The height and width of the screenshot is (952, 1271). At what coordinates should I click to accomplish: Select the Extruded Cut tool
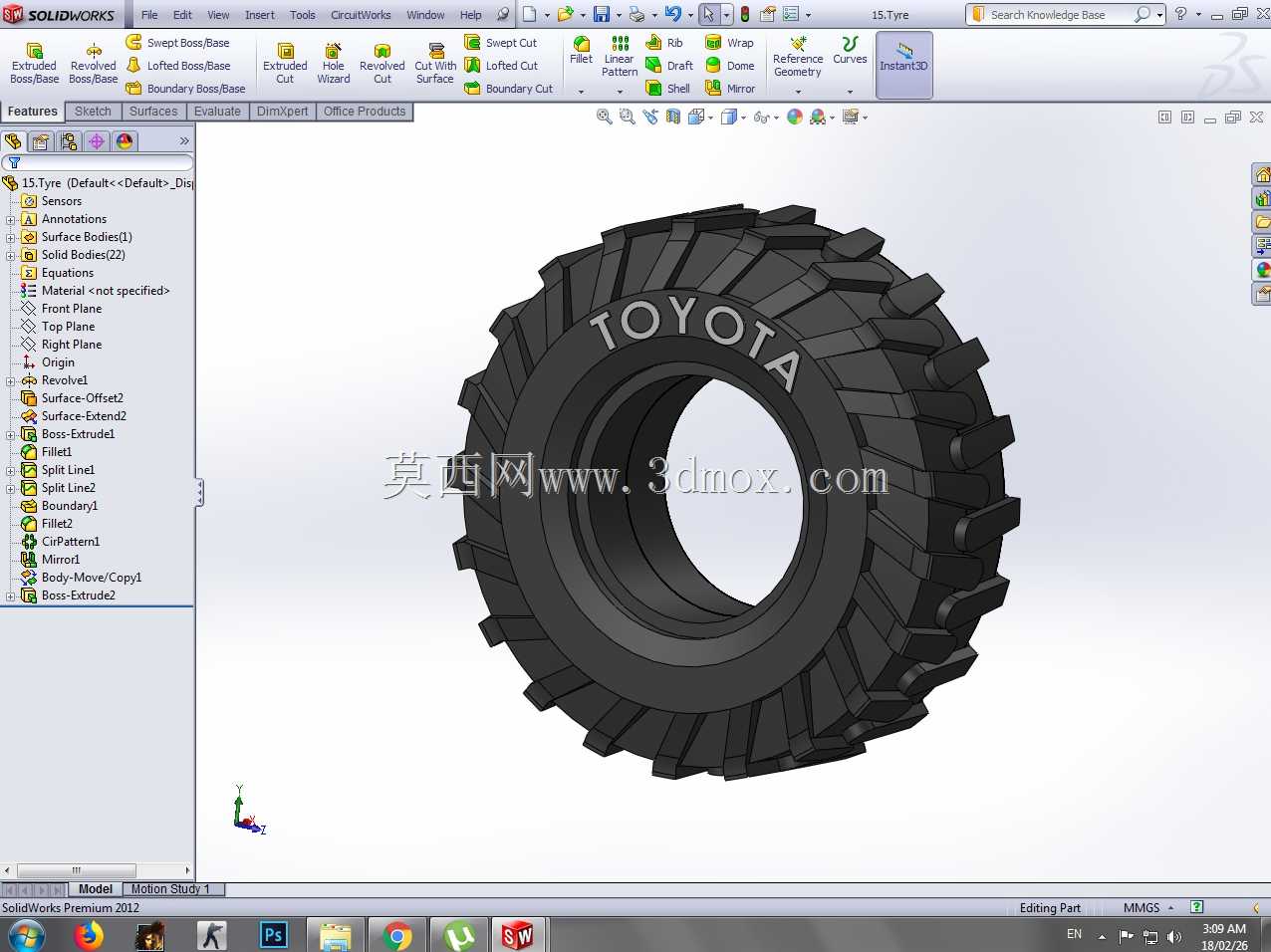point(285,64)
